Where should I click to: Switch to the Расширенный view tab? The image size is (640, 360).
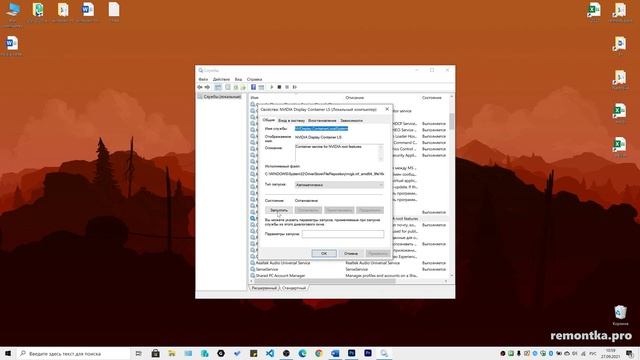click(264, 288)
